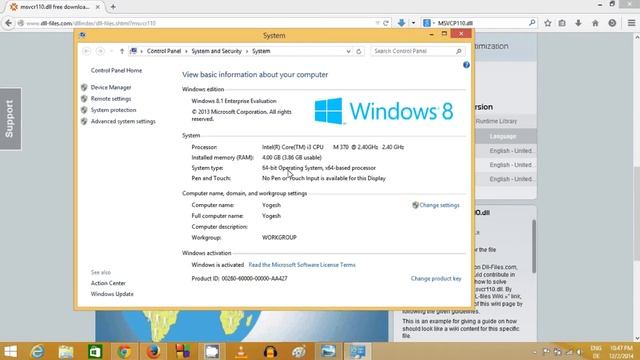
Task: Open Windows Store from the taskbar
Action: point(95,351)
